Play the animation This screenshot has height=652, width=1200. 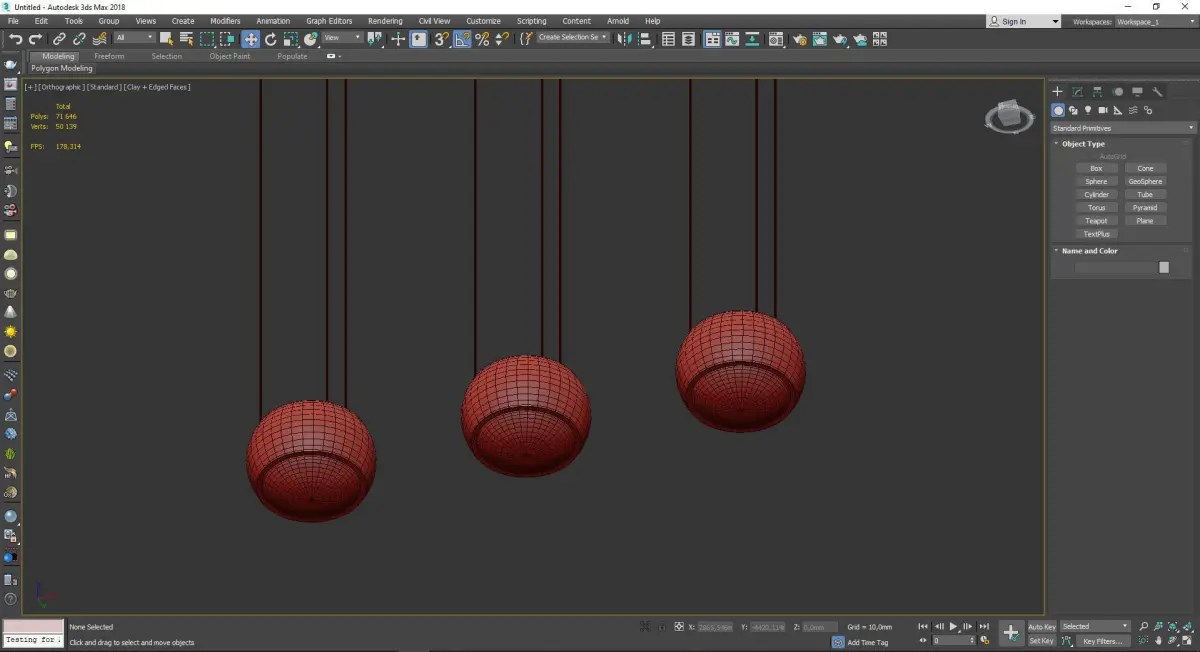pyautogui.click(x=953, y=626)
